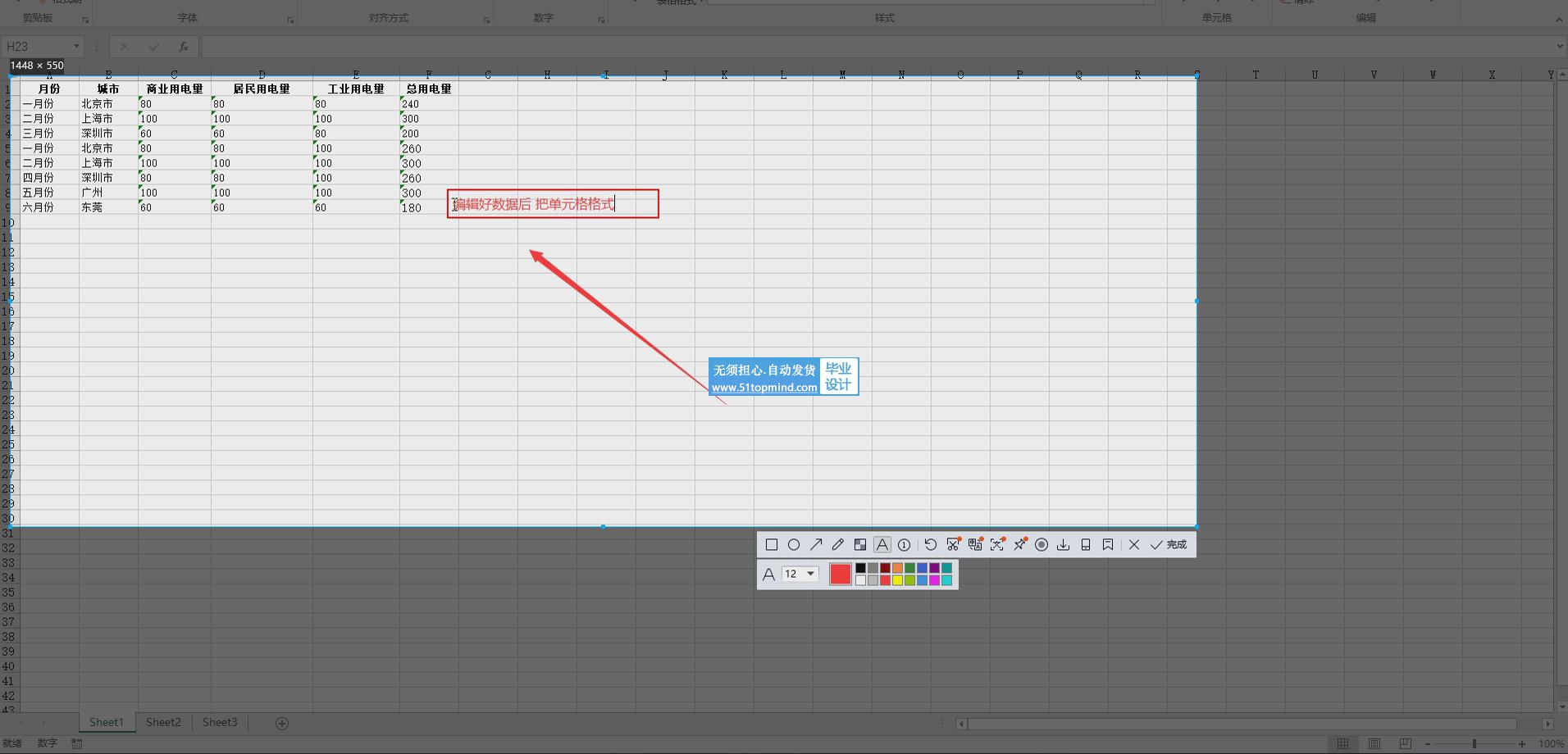The width and height of the screenshot is (1568, 754).
Task: Click the current red color preview swatch
Action: pos(841,574)
